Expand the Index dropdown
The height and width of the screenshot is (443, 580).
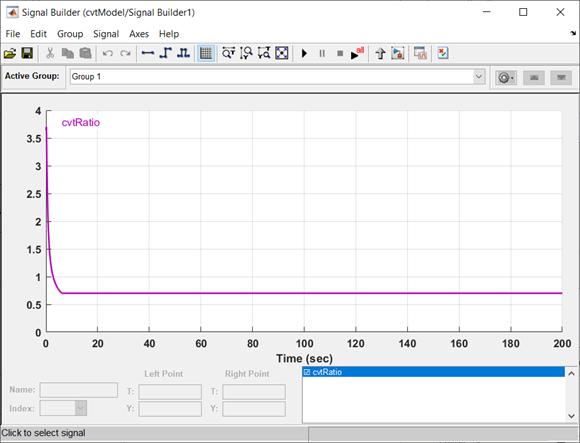81,408
